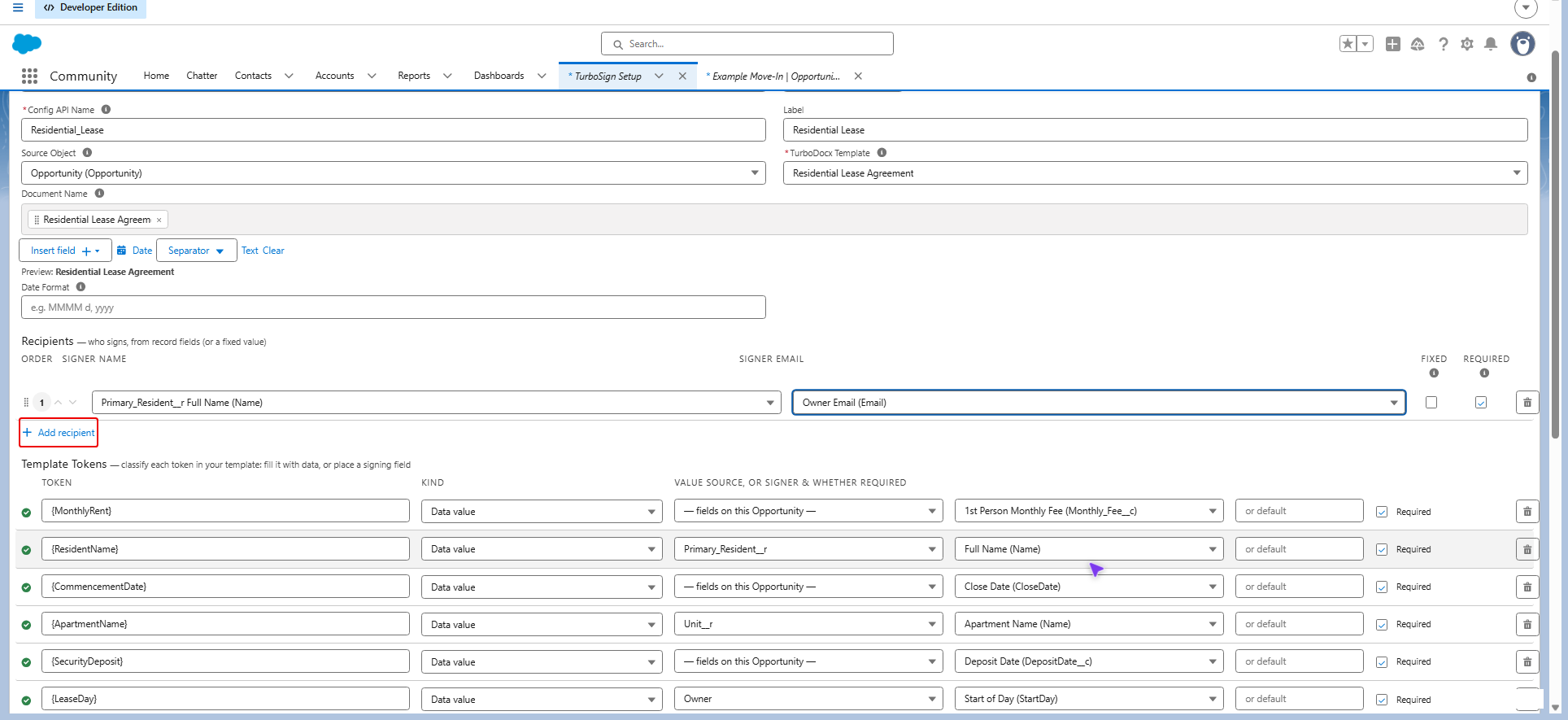Open Global Actions plus icon
The width and height of the screenshot is (1568, 720).
coord(1393,44)
